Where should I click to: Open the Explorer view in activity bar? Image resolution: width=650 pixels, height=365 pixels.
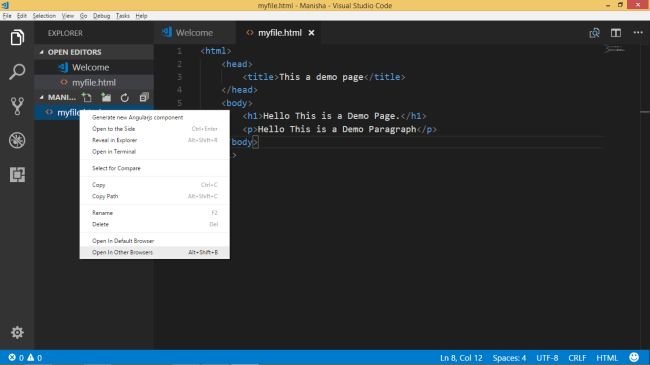[17, 38]
